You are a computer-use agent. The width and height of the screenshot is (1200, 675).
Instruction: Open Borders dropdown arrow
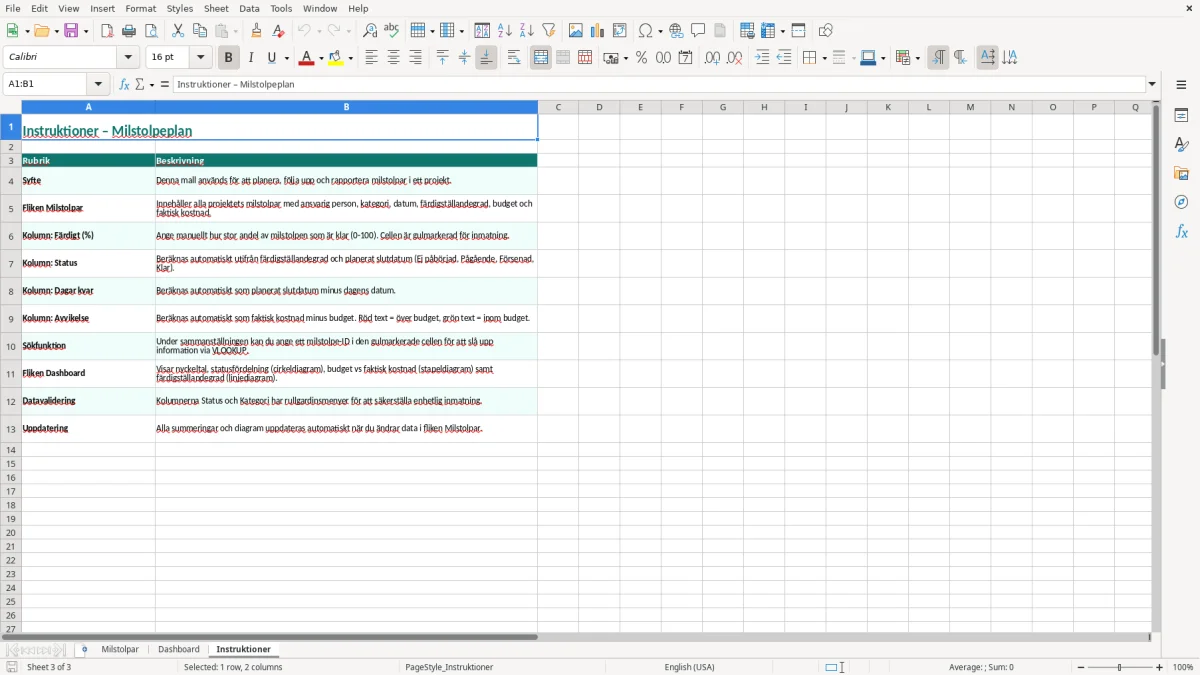[823, 58]
